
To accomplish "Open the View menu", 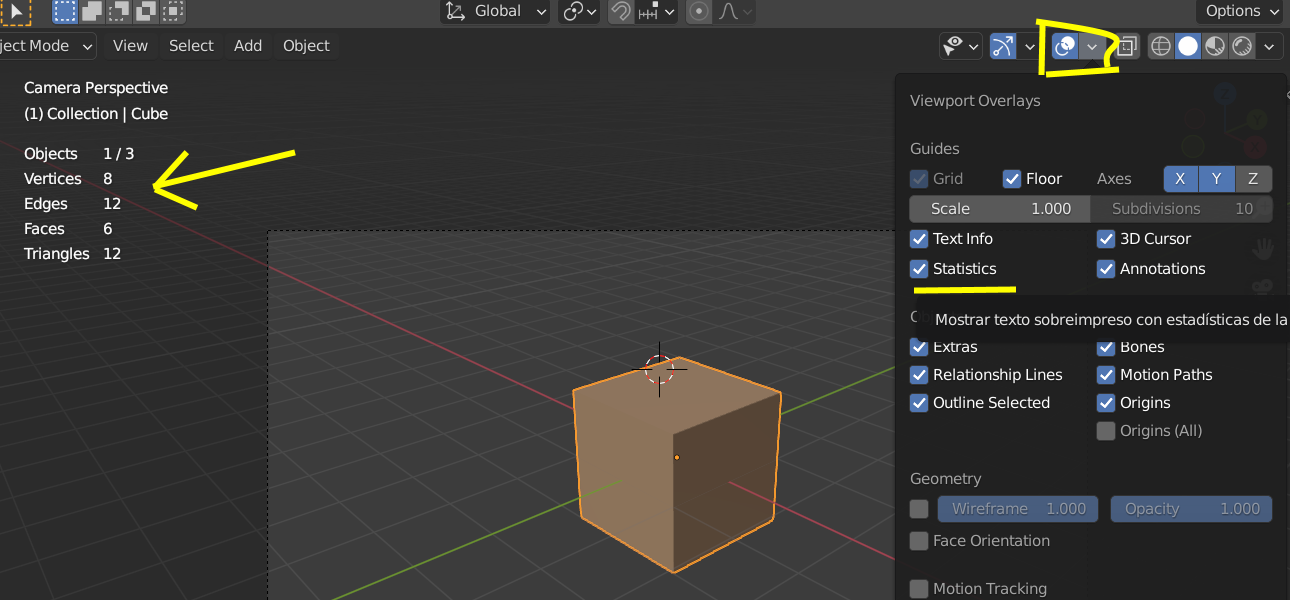I will (x=130, y=45).
